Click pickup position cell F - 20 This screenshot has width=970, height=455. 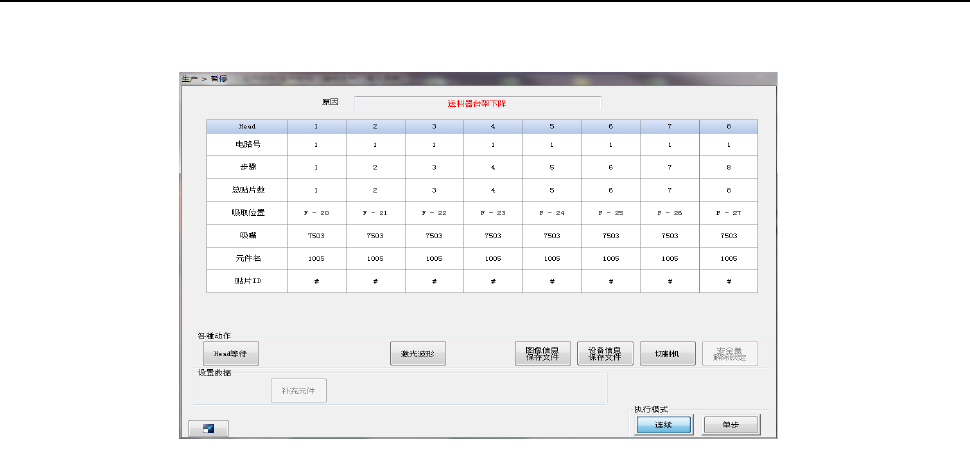317,213
